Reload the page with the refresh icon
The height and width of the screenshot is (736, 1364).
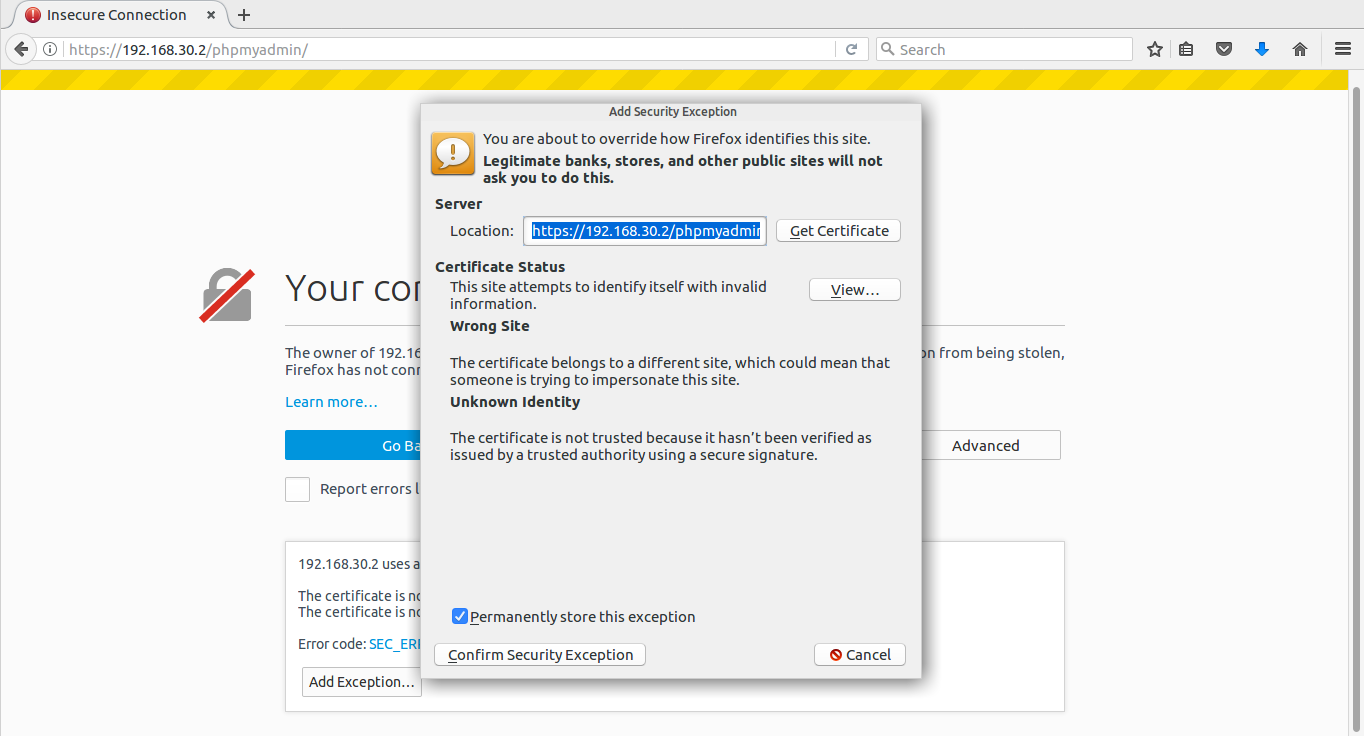[852, 49]
